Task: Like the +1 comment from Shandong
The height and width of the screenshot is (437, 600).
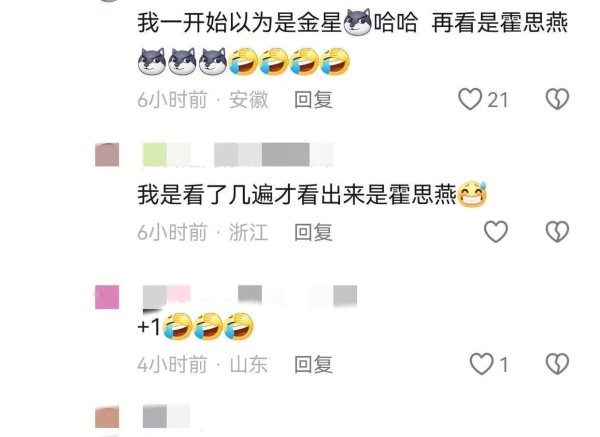Action: click(481, 364)
